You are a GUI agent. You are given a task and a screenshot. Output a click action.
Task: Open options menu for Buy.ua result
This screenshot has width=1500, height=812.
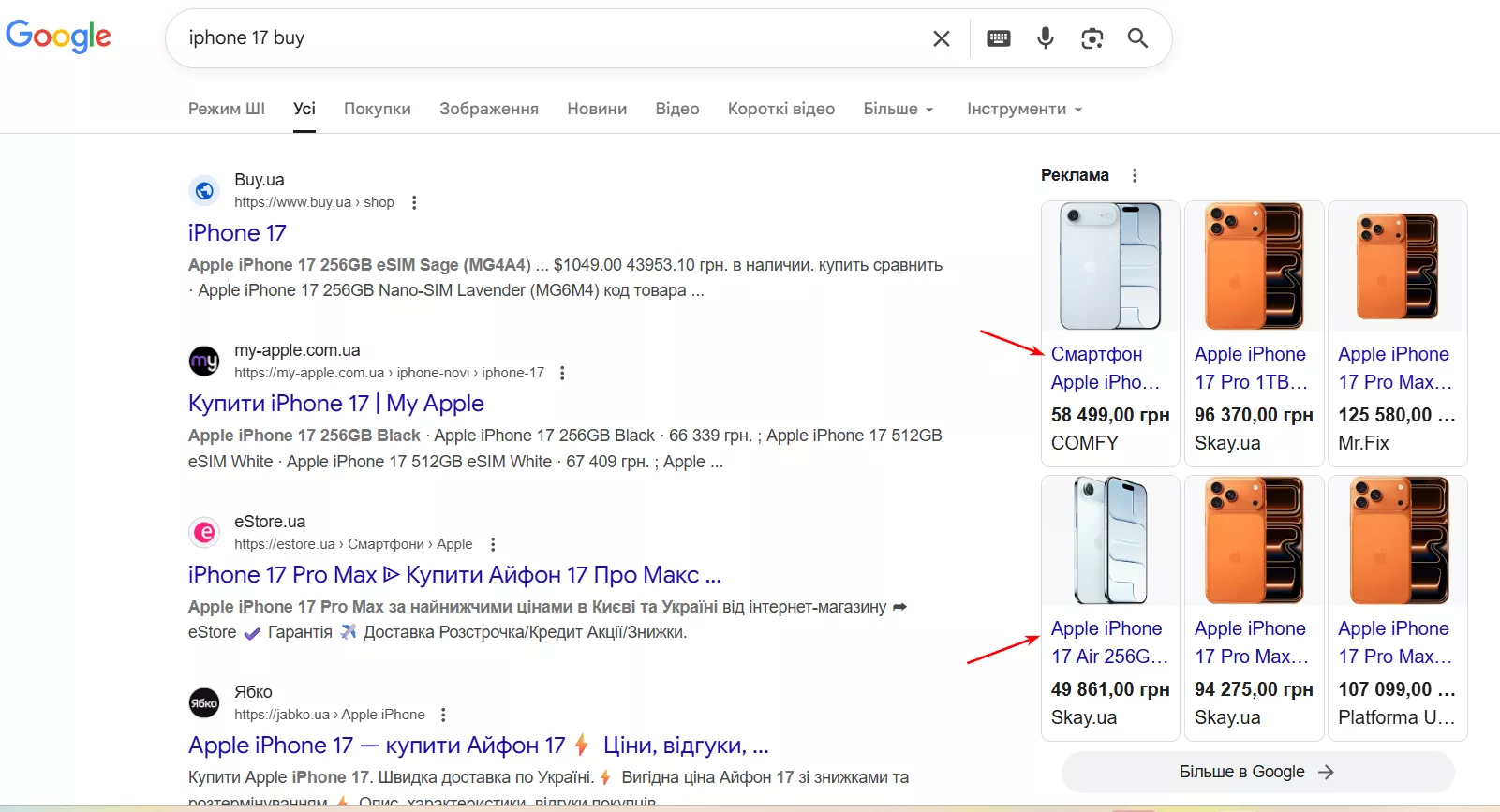414,202
